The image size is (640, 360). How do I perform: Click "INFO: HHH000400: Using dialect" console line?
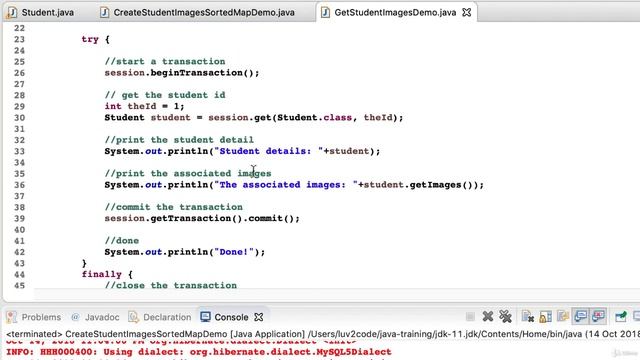pos(198,351)
